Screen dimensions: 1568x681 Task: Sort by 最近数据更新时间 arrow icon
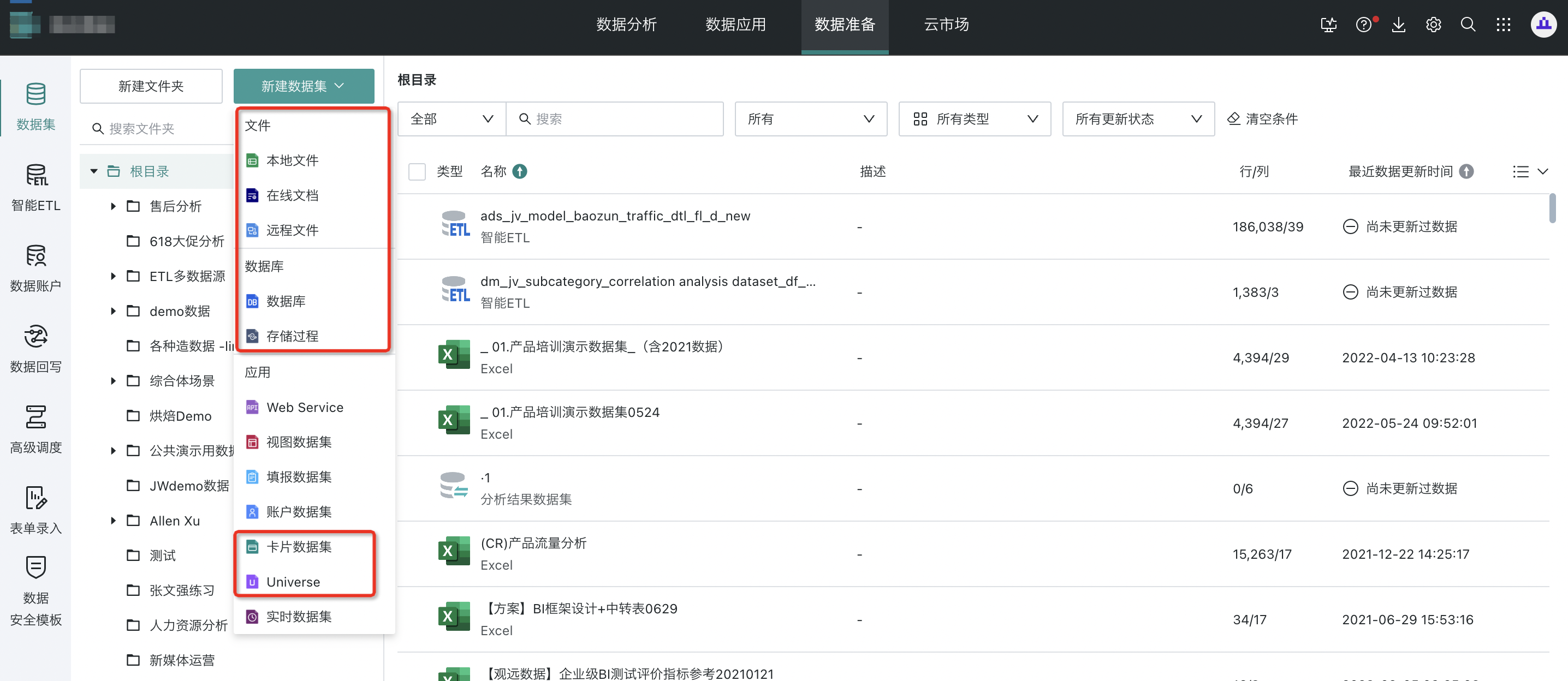(1466, 172)
